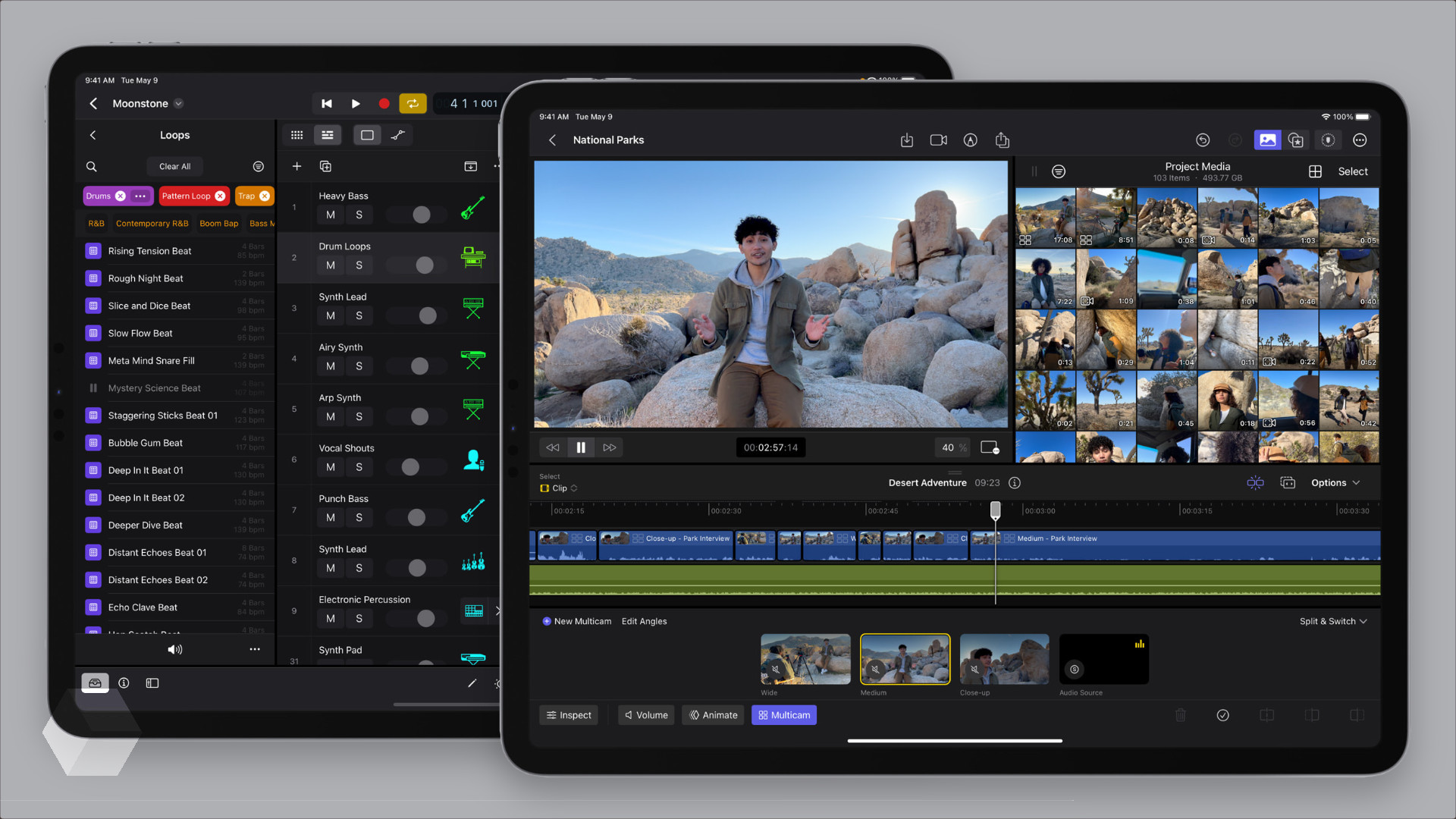Click the info icon next to Desert Adventure
This screenshot has width=1456, height=819.
tap(1015, 483)
